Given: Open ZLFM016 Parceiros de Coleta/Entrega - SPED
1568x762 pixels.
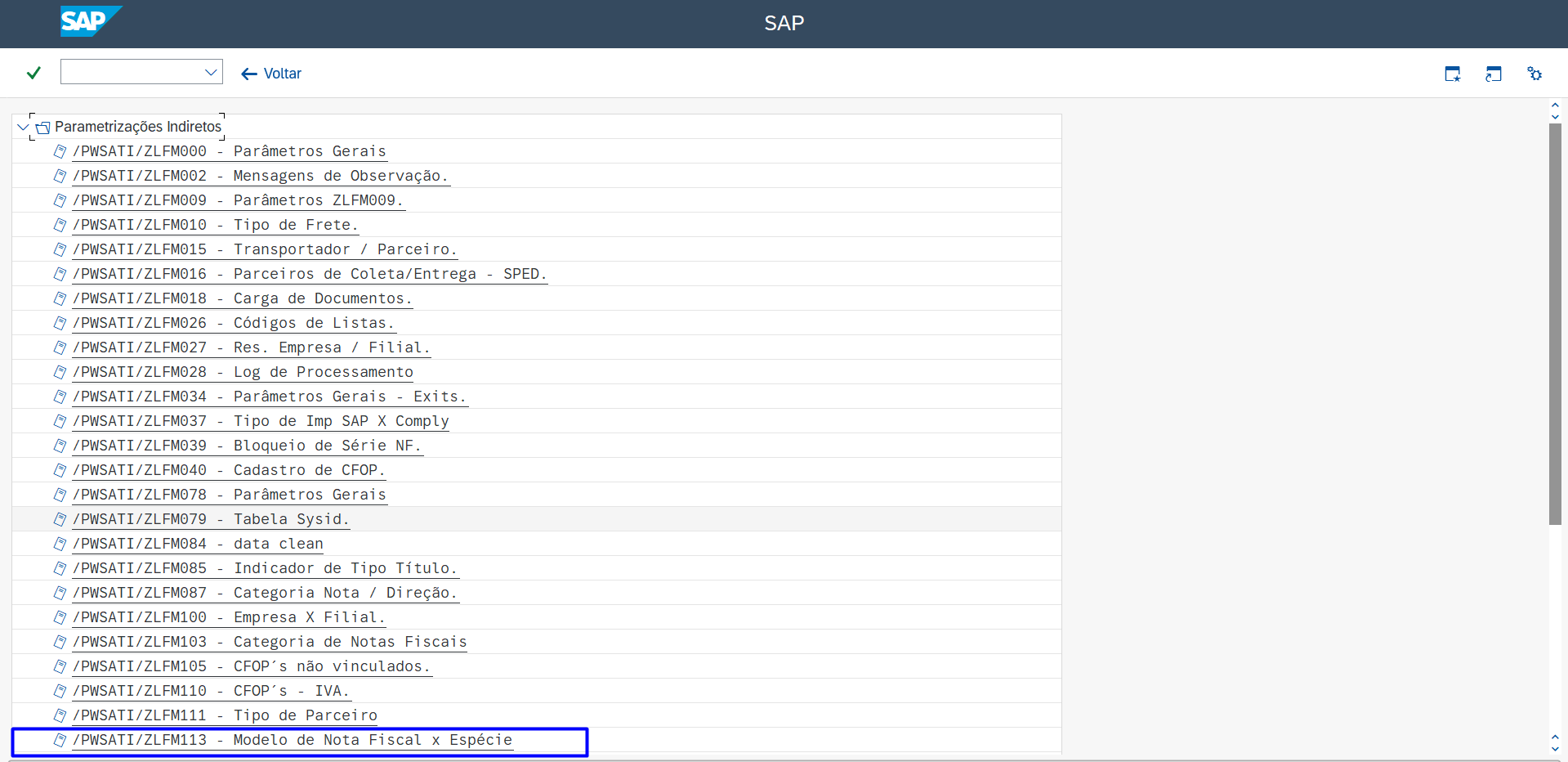Looking at the screenshot, I should tap(309, 274).
